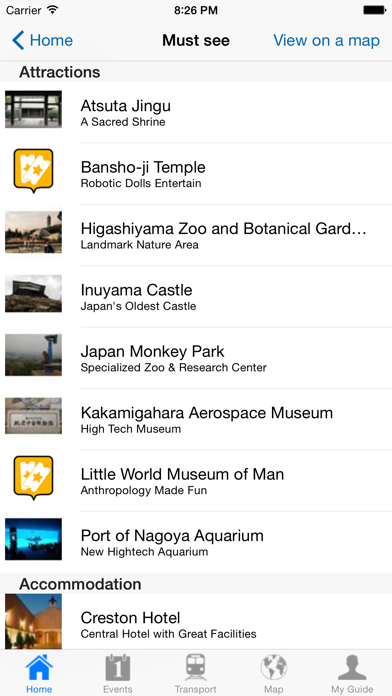Open the Creston Hotel accommodation entry
392x696 pixels.
point(196,622)
